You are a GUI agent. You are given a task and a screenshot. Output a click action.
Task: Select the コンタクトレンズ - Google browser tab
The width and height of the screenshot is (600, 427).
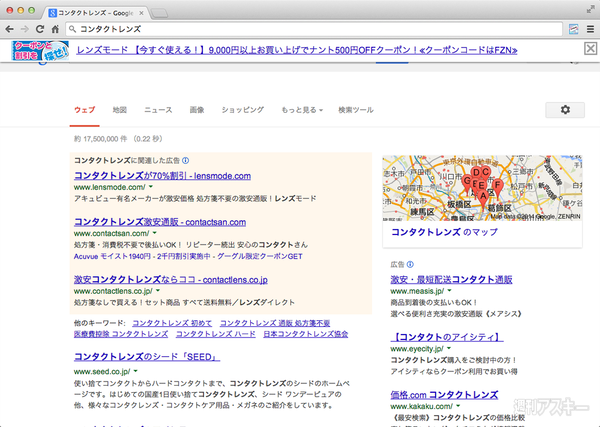tap(96, 13)
